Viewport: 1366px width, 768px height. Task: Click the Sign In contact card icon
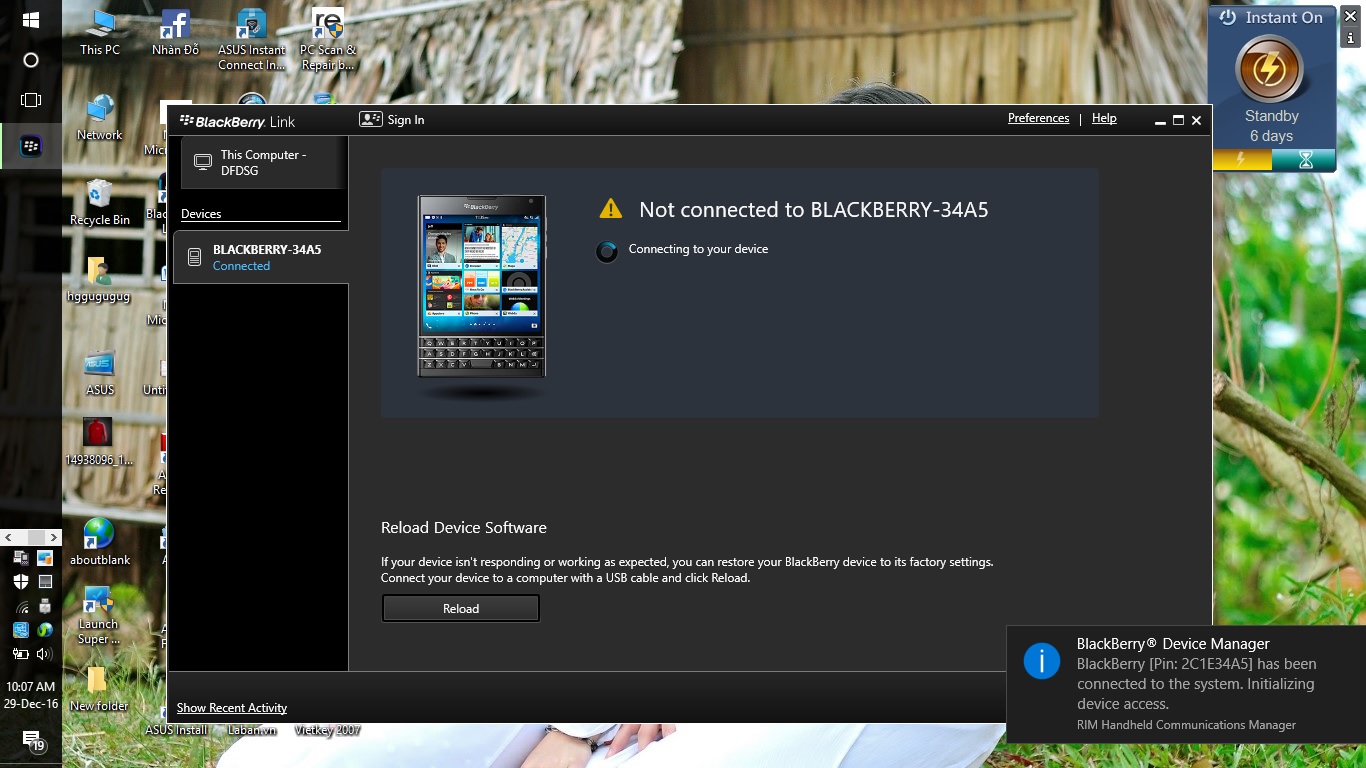(370, 119)
